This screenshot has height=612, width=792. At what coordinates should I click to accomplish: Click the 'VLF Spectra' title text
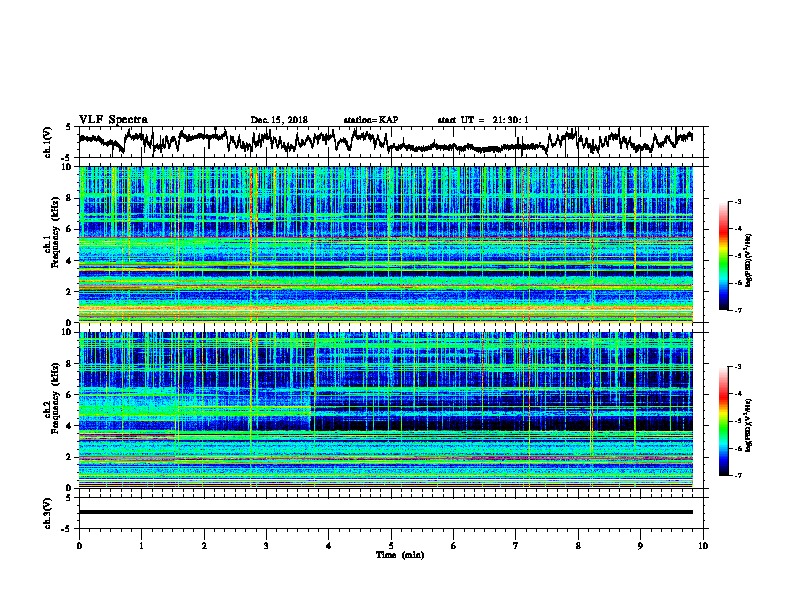[x=113, y=120]
